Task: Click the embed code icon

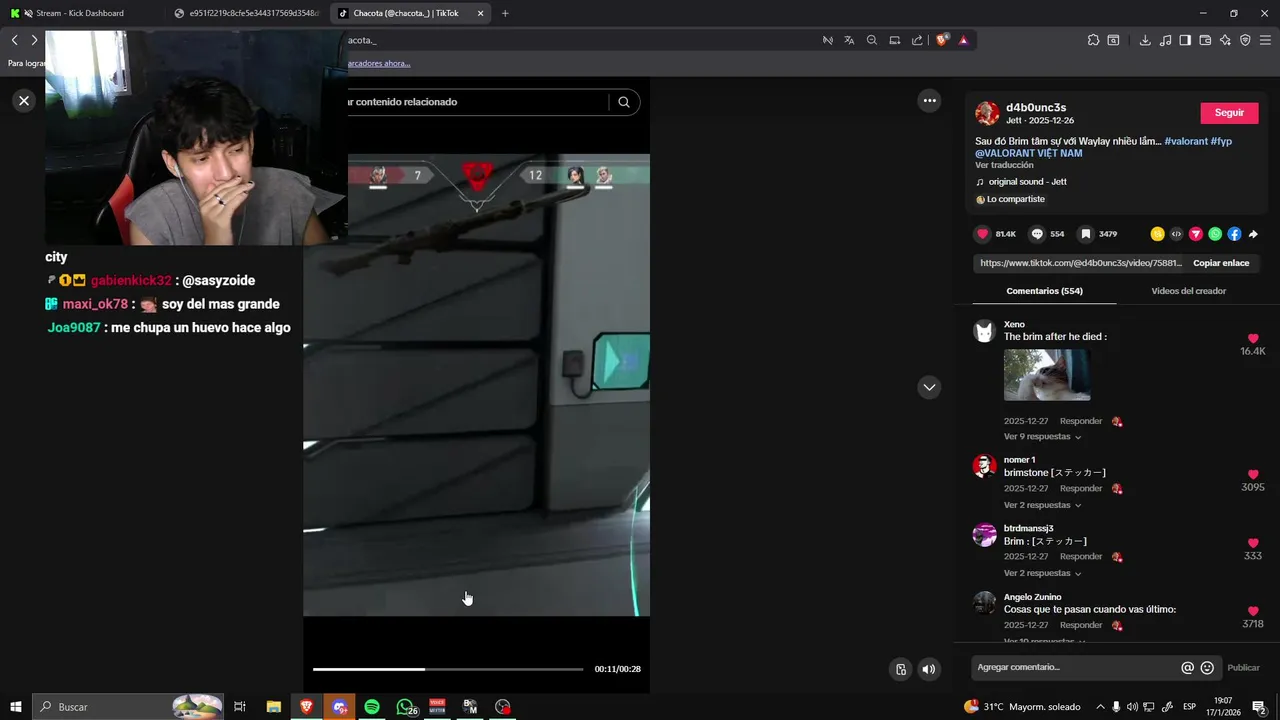Action: pos(1176,234)
